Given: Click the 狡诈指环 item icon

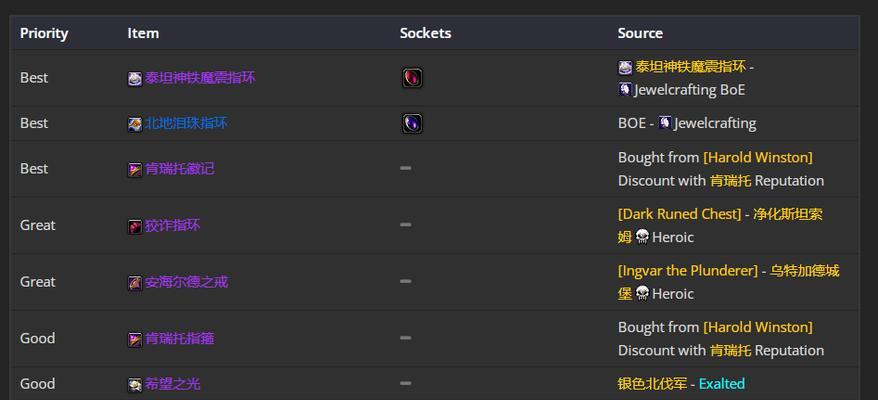Looking at the screenshot, I should (x=135, y=226).
